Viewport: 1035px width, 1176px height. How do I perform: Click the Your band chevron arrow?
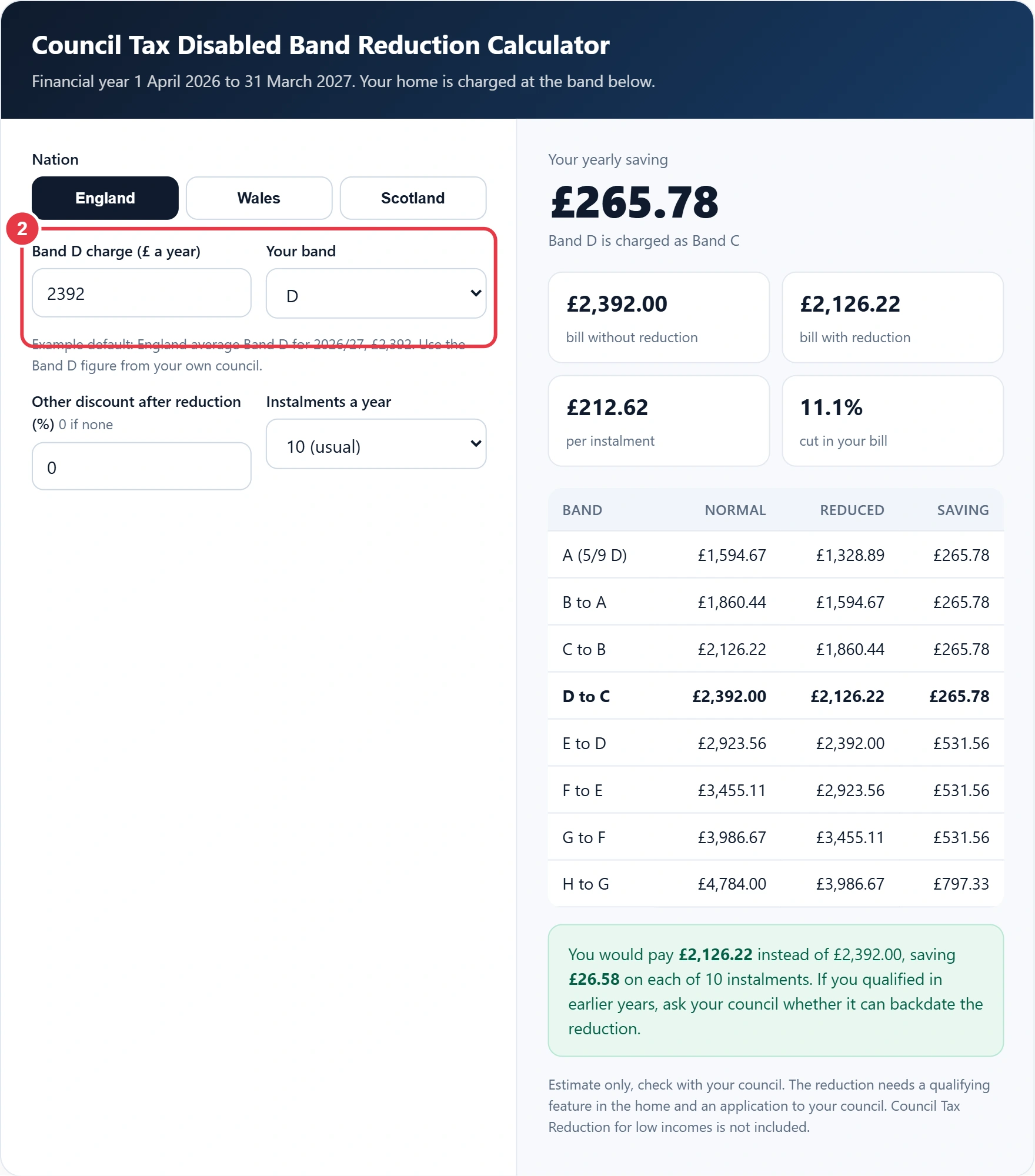pyautogui.click(x=476, y=293)
